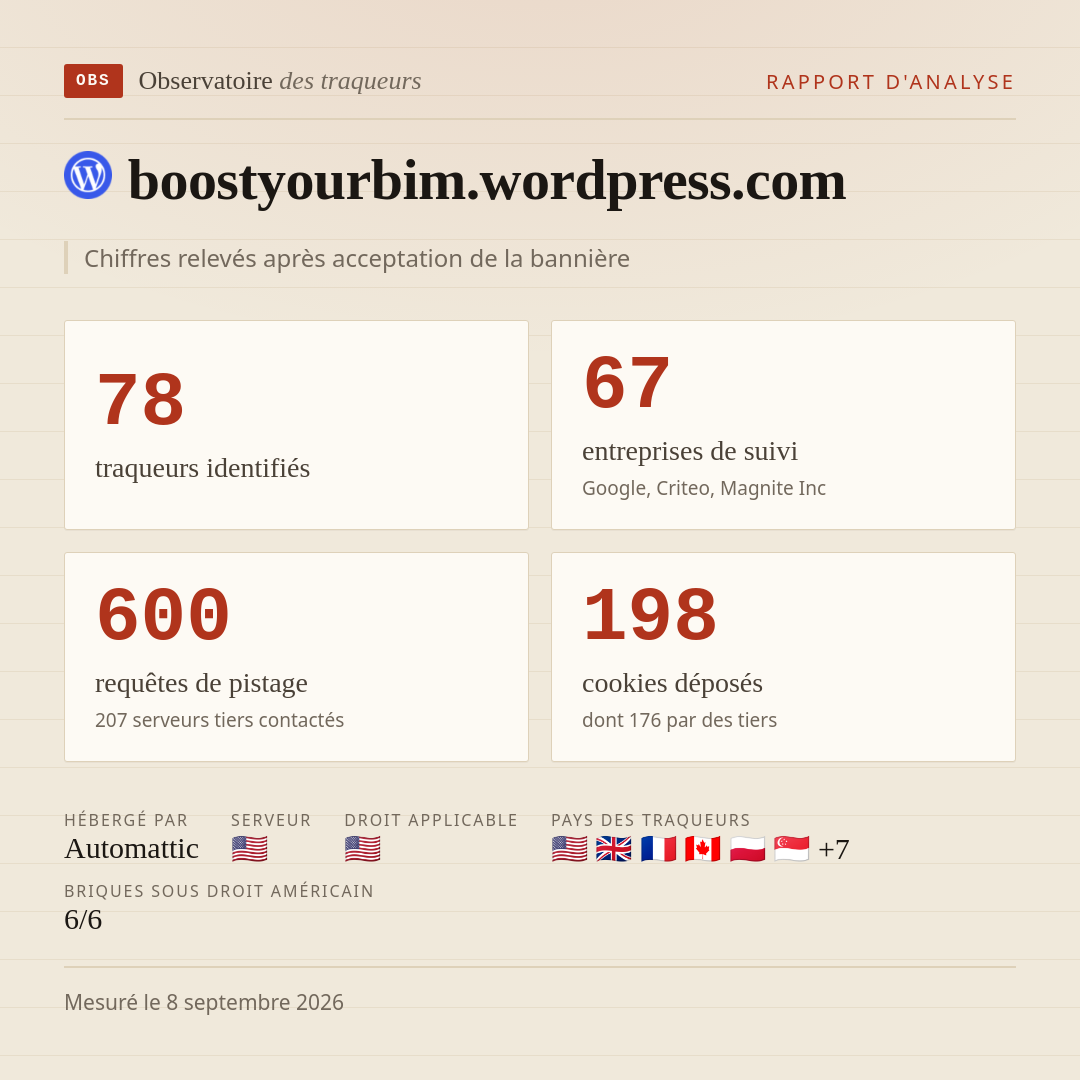Click the entreprises de suivi label
The height and width of the screenshot is (1080, 1080).
coord(689,451)
